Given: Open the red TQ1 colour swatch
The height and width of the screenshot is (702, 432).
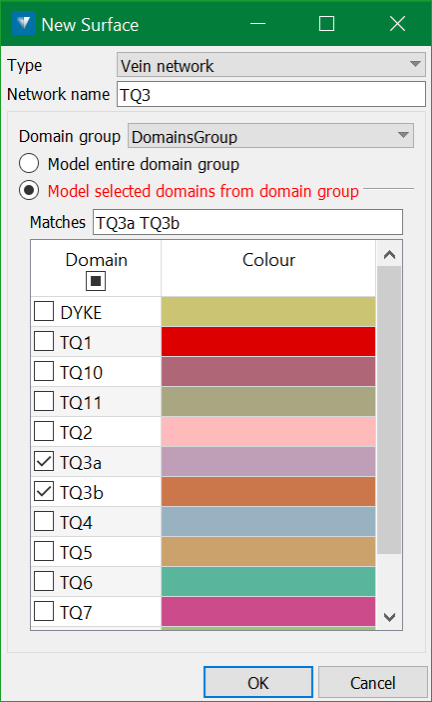Looking at the screenshot, I should 268,341.
